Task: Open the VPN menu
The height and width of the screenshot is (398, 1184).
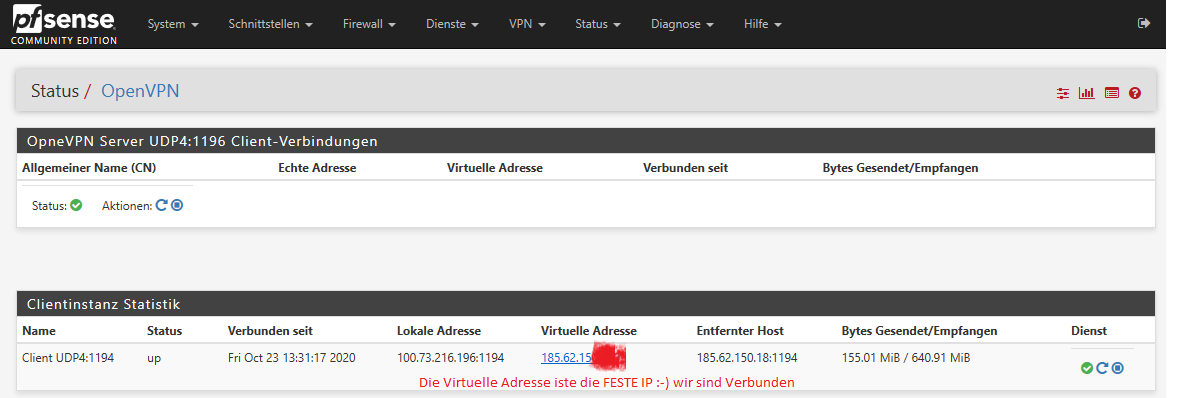Action: [x=526, y=24]
